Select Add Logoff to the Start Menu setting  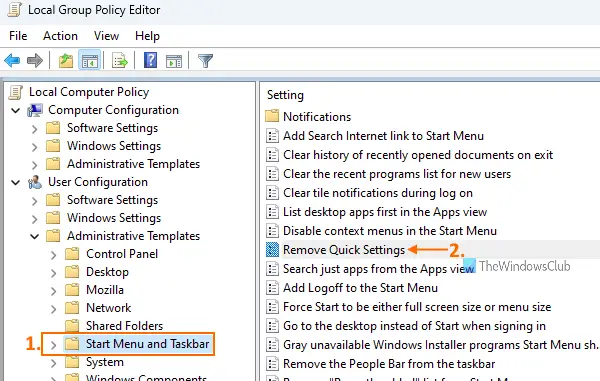[360, 288]
